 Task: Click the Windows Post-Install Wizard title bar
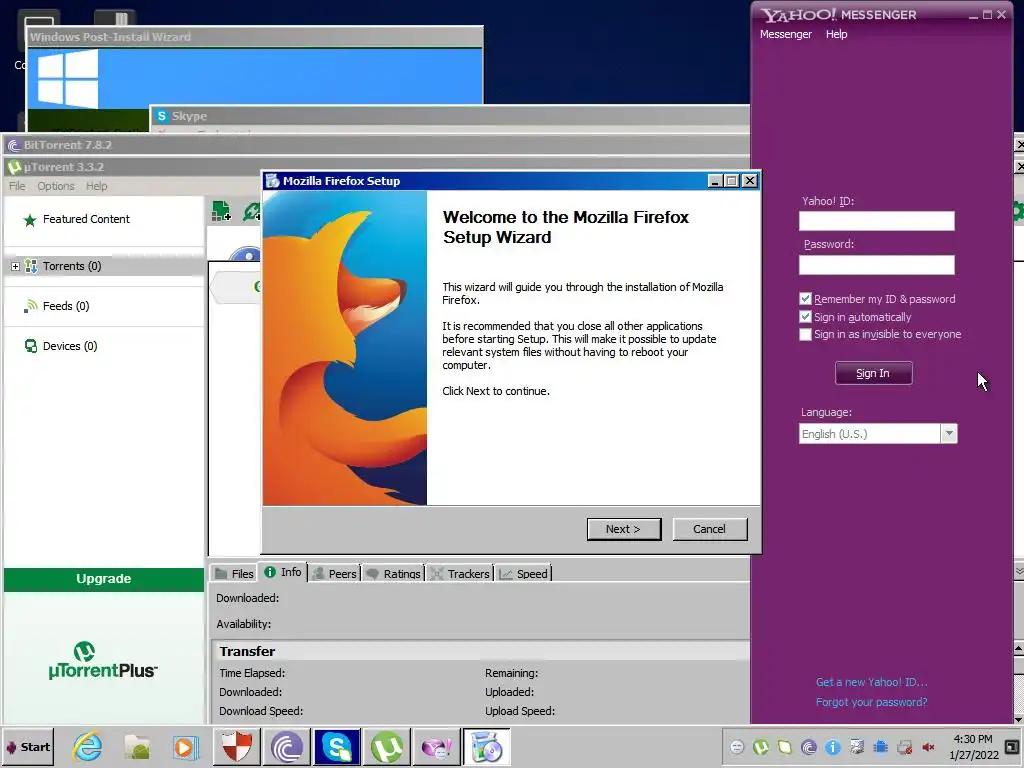(x=255, y=37)
